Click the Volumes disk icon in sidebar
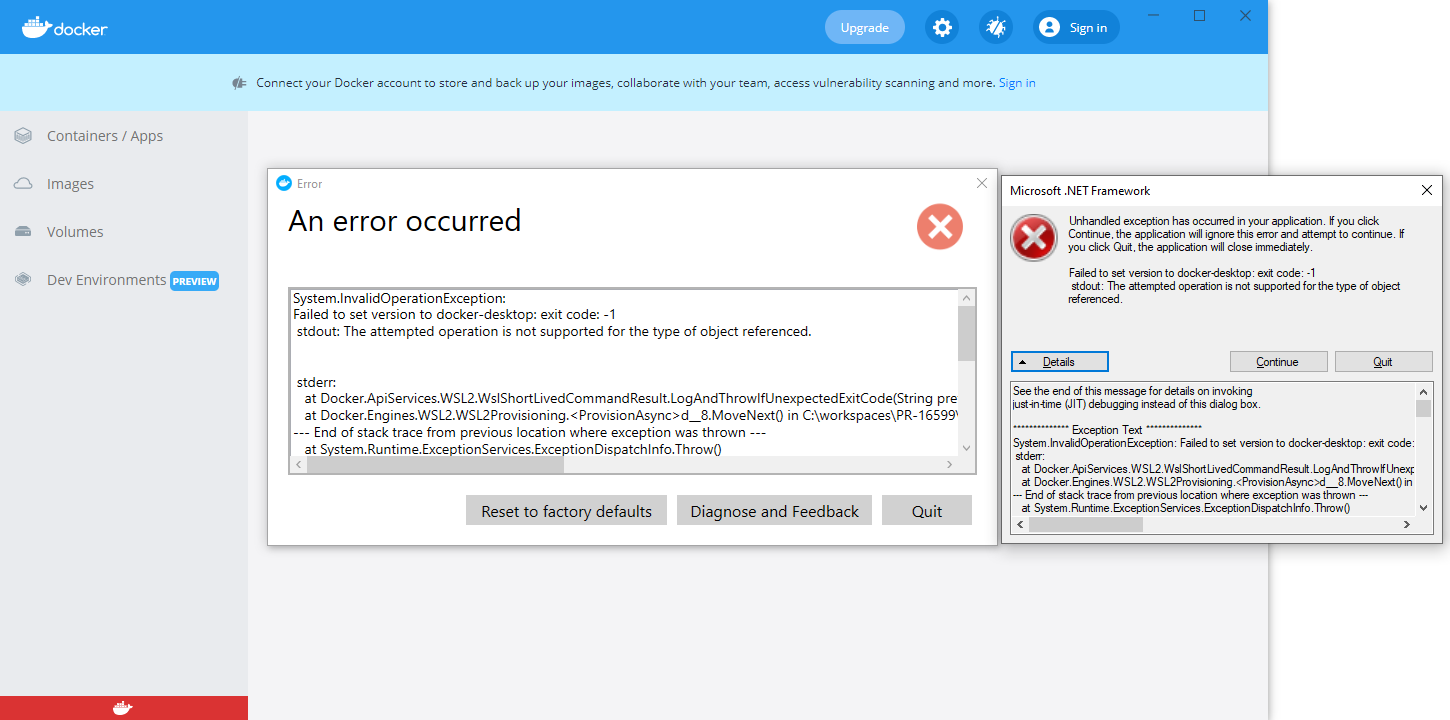The height and width of the screenshot is (720, 1450). [23, 232]
